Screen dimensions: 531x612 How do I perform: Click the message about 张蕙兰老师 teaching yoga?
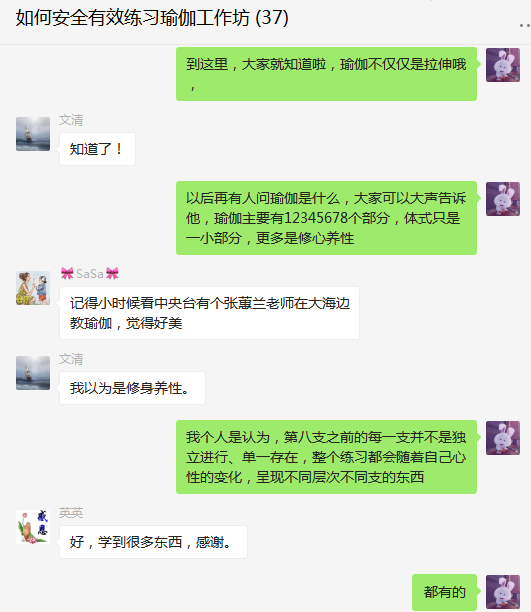click(x=209, y=313)
